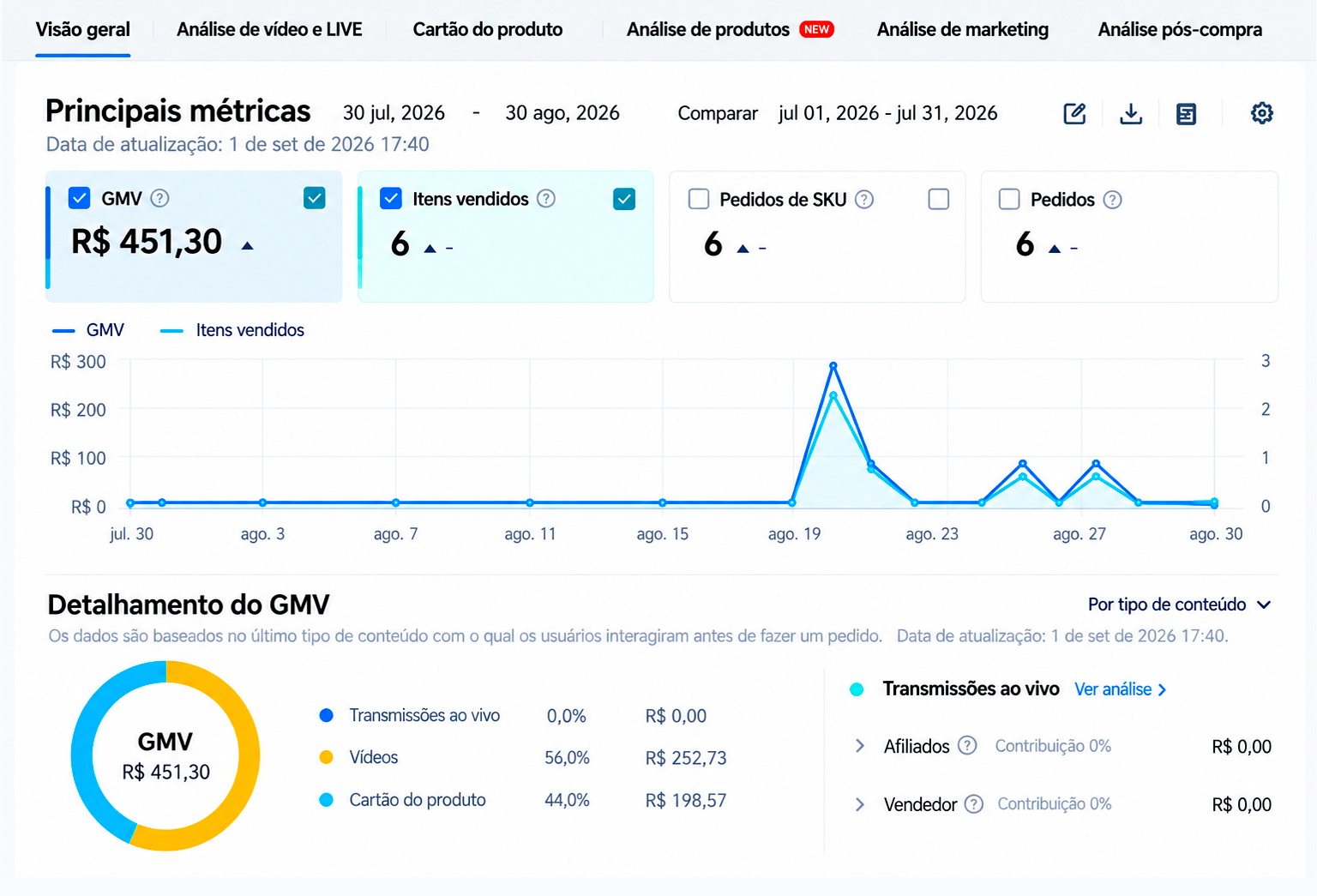Viewport: 1317px width, 896px height.
Task: Show help tooltip for GMV
Action: (159, 198)
